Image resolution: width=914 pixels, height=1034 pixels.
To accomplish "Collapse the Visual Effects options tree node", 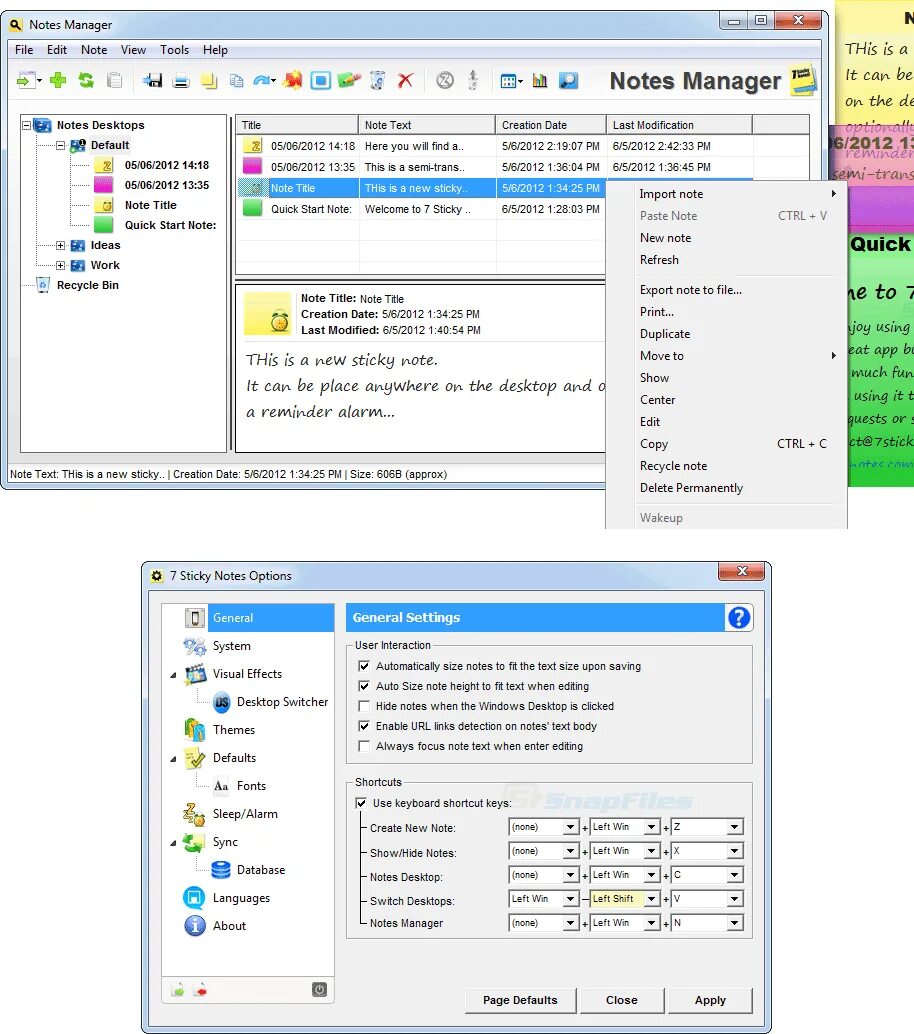I will point(173,675).
